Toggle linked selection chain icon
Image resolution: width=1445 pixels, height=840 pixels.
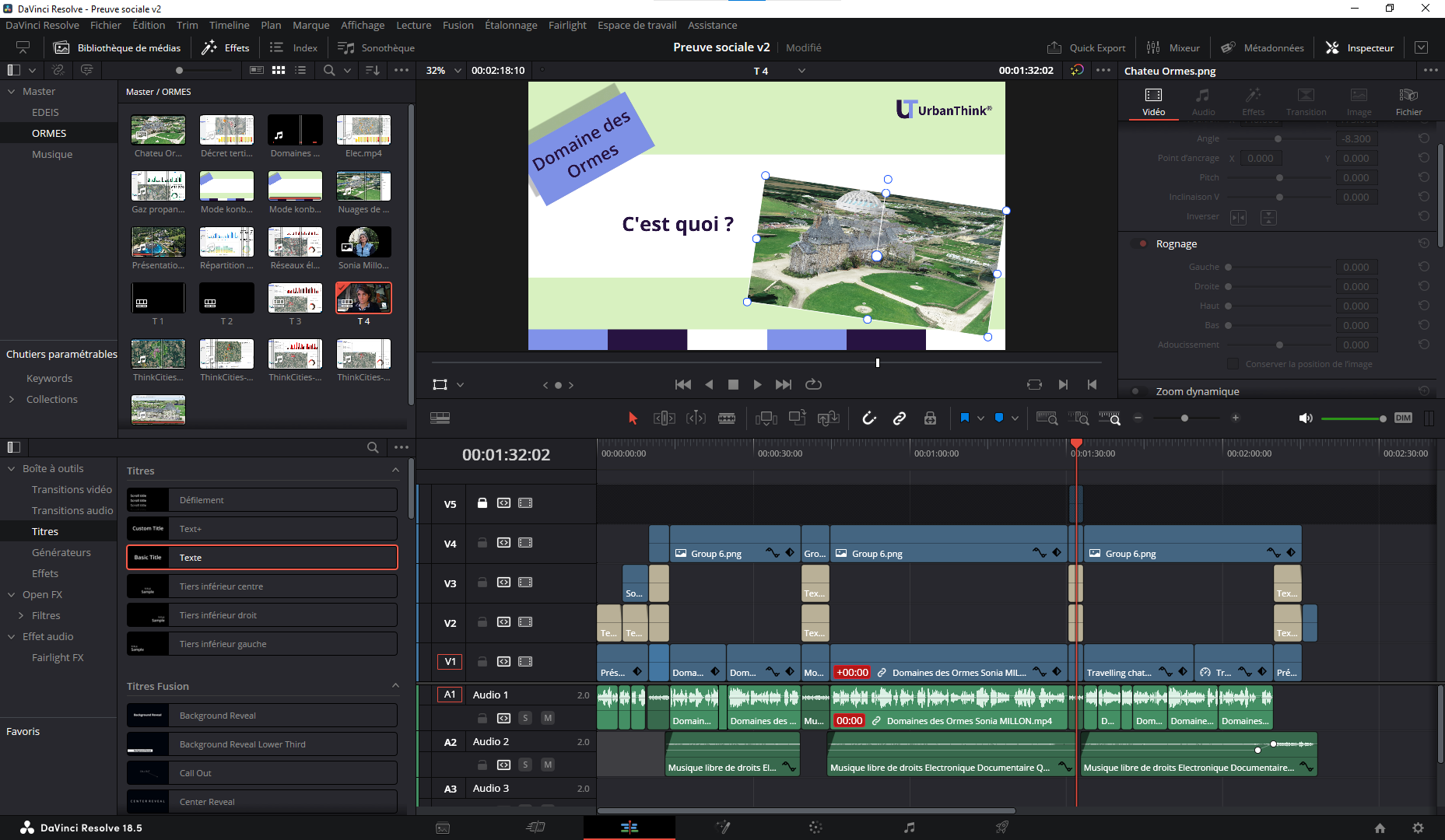pos(900,418)
